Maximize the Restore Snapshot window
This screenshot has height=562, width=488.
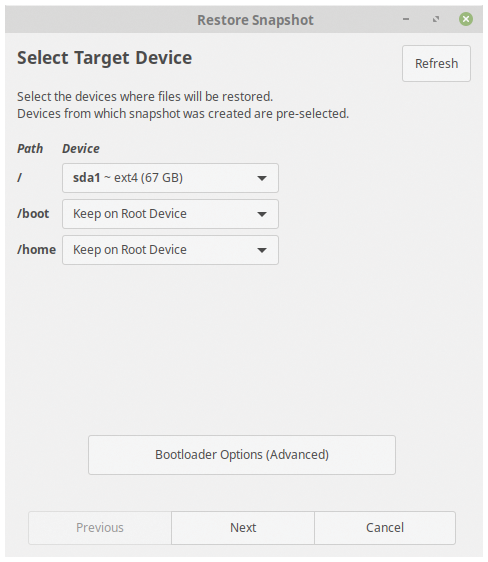pyautogui.click(x=436, y=19)
